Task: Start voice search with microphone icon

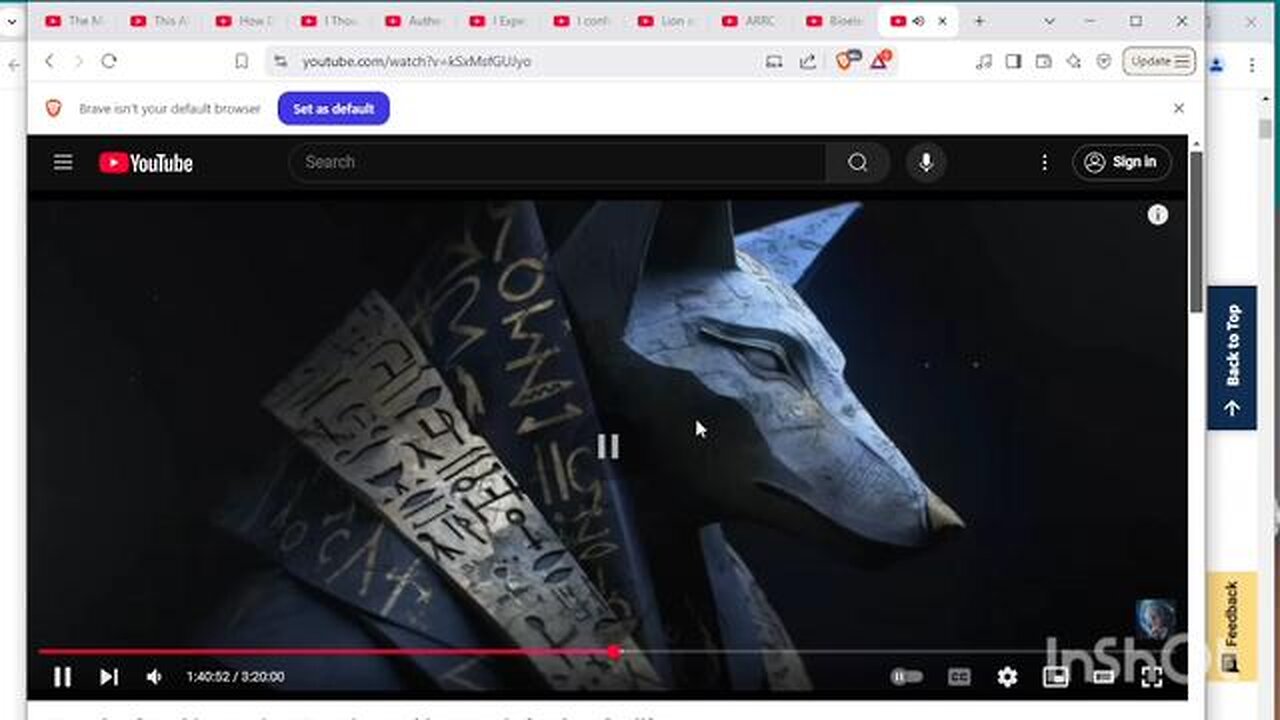Action: coord(926,162)
